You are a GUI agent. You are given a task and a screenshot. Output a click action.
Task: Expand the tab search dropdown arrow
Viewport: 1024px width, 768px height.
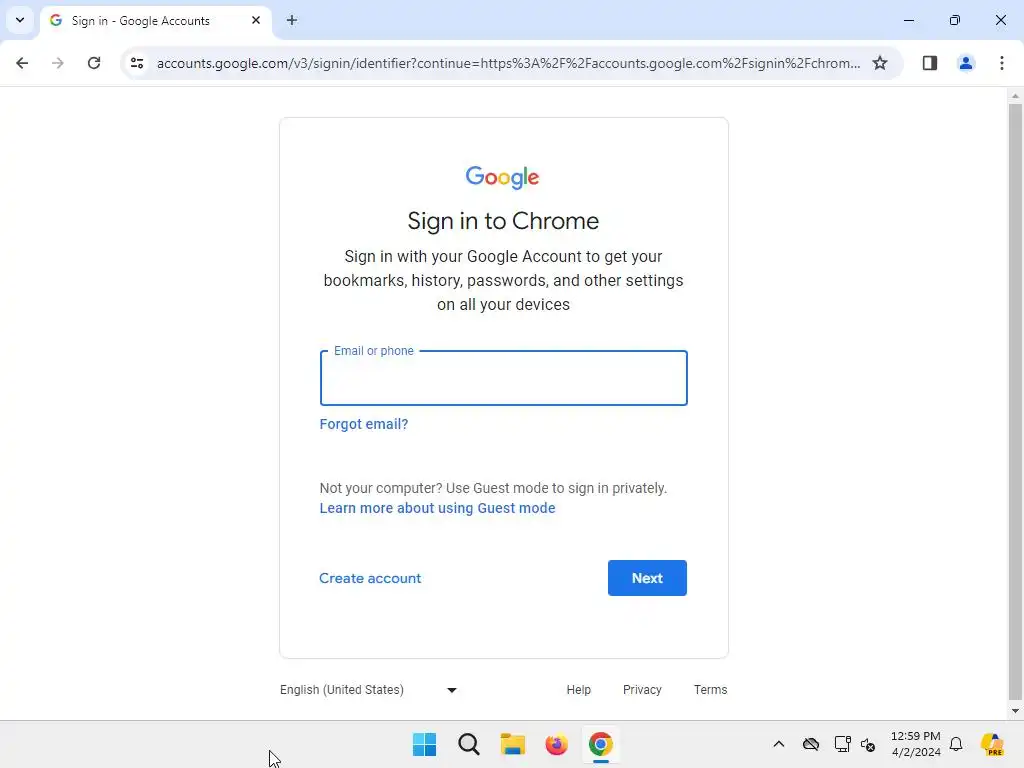click(20, 20)
